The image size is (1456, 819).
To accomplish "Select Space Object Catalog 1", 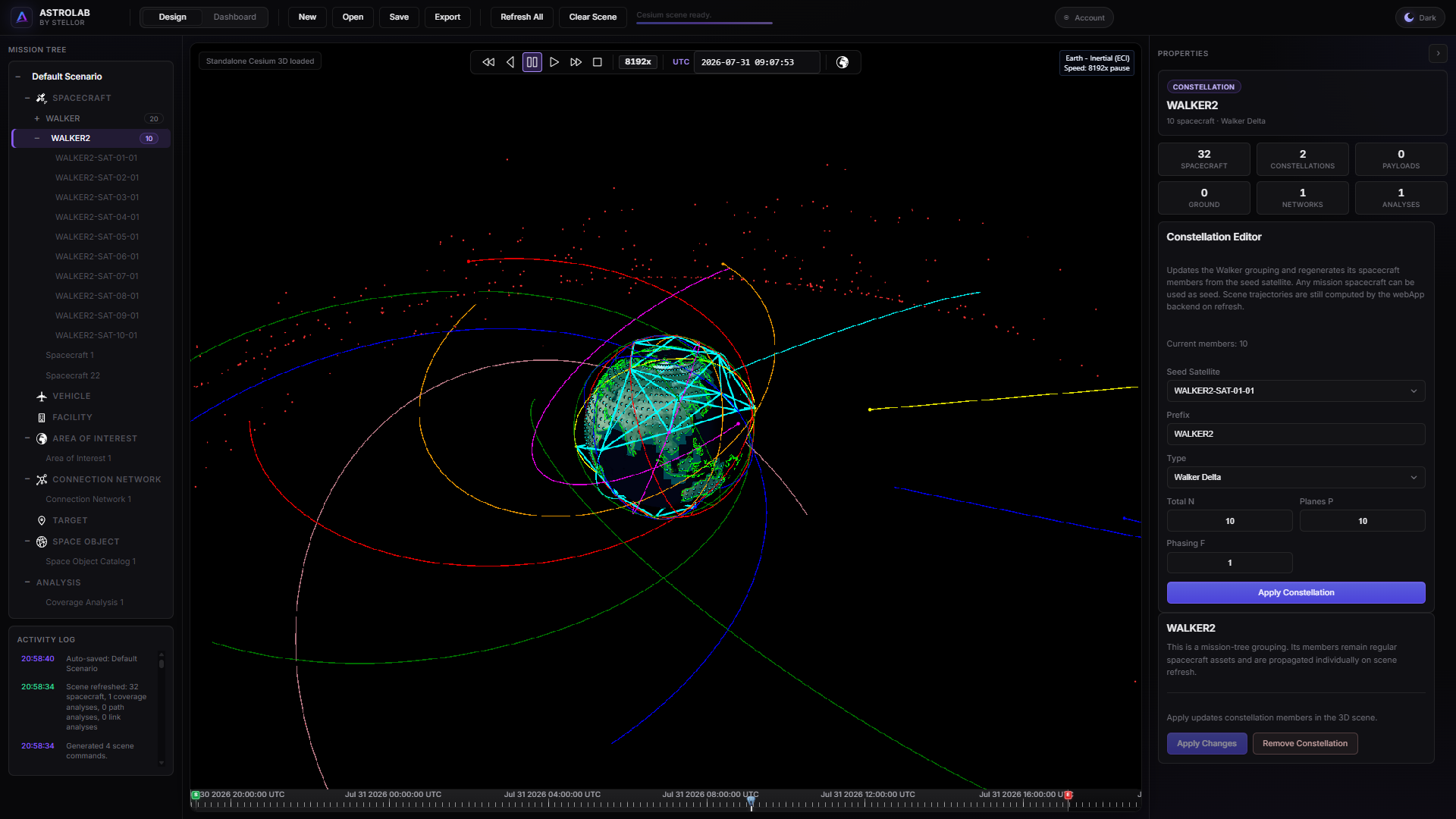I will pos(90,562).
